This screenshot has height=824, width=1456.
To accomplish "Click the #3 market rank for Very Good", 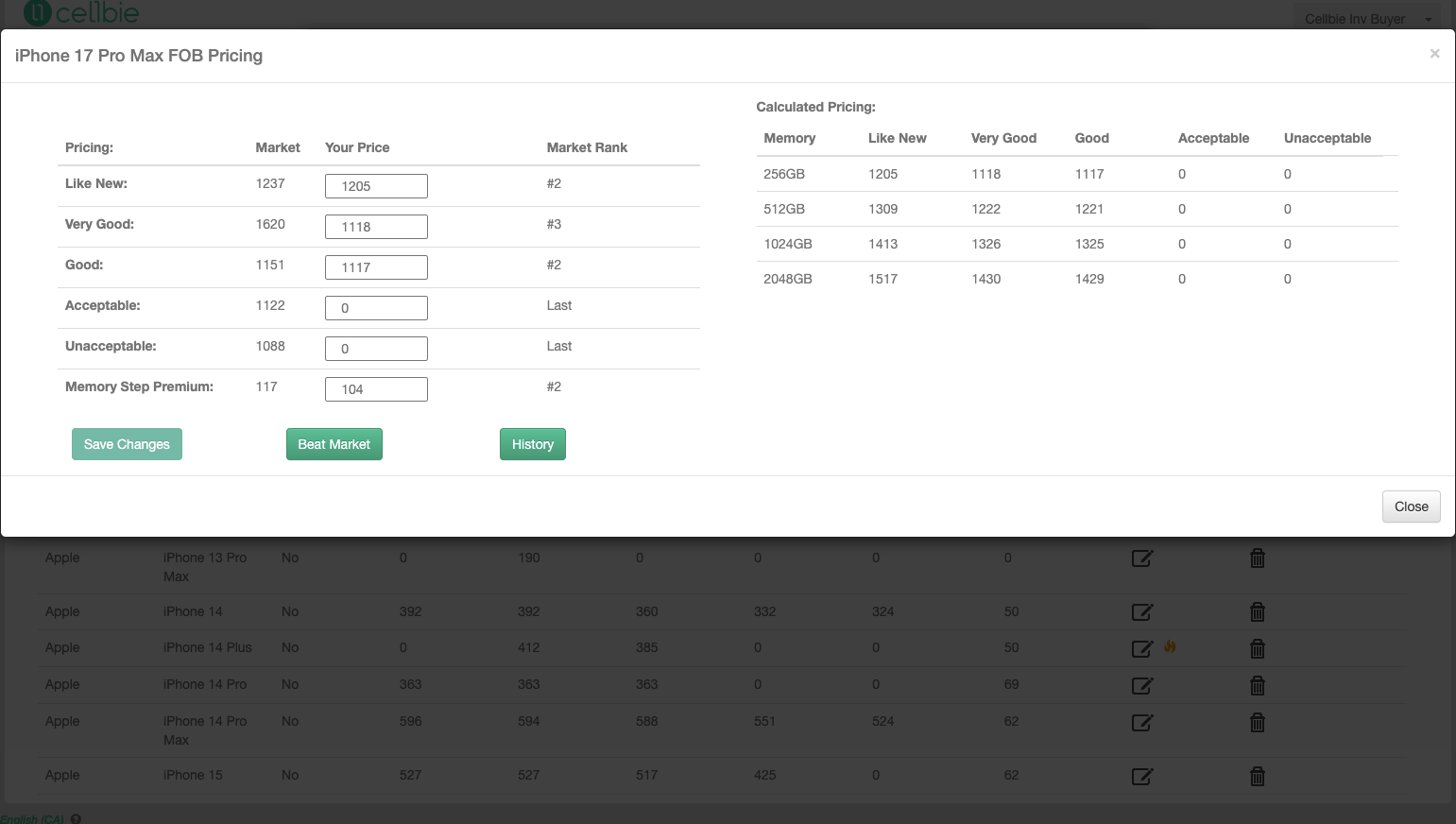I will [x=554, y=224].
